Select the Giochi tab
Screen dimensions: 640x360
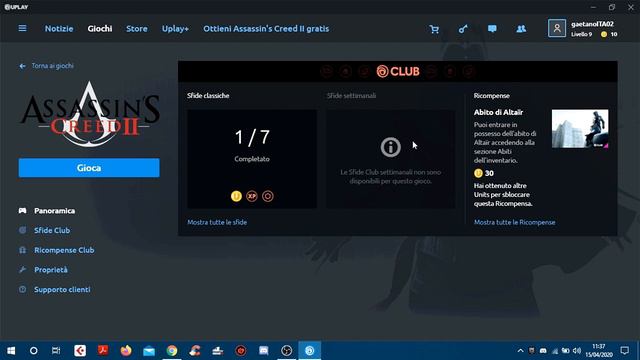(x=100, y=29)
